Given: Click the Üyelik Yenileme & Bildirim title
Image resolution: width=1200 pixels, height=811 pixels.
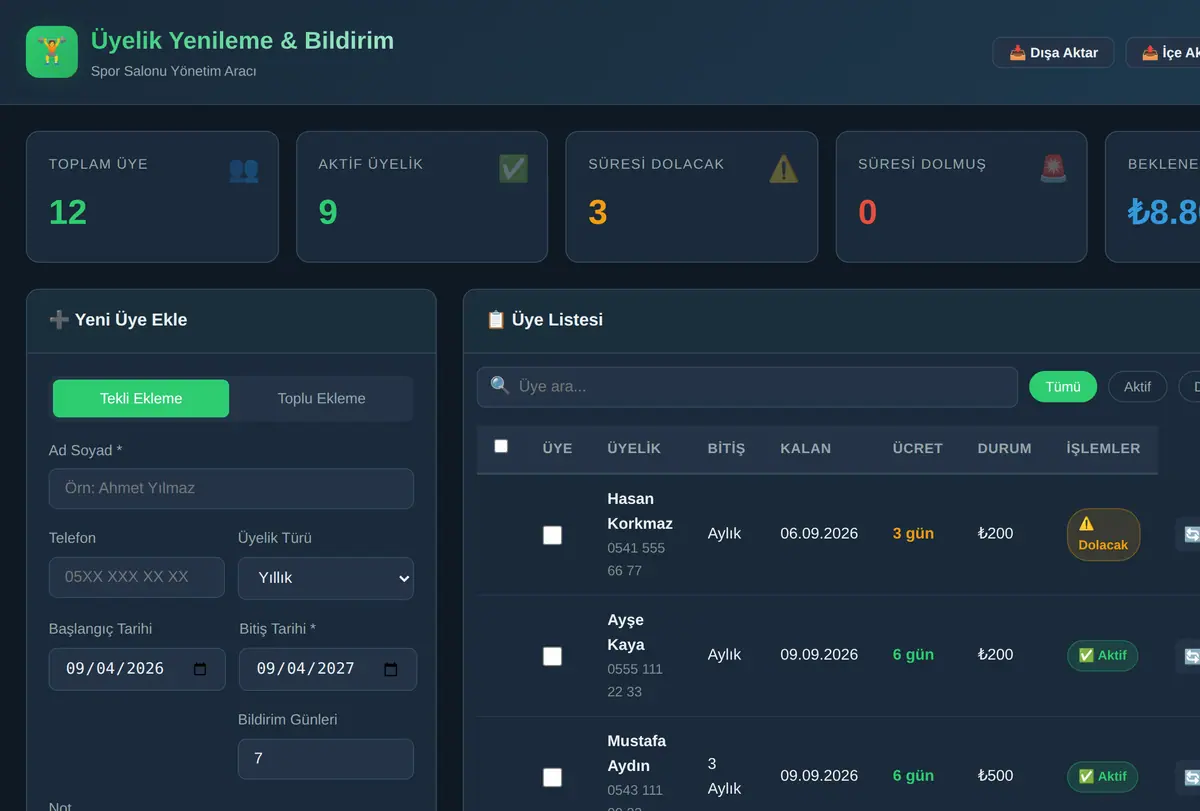Looking at the screenshot, I should point(242,41).
